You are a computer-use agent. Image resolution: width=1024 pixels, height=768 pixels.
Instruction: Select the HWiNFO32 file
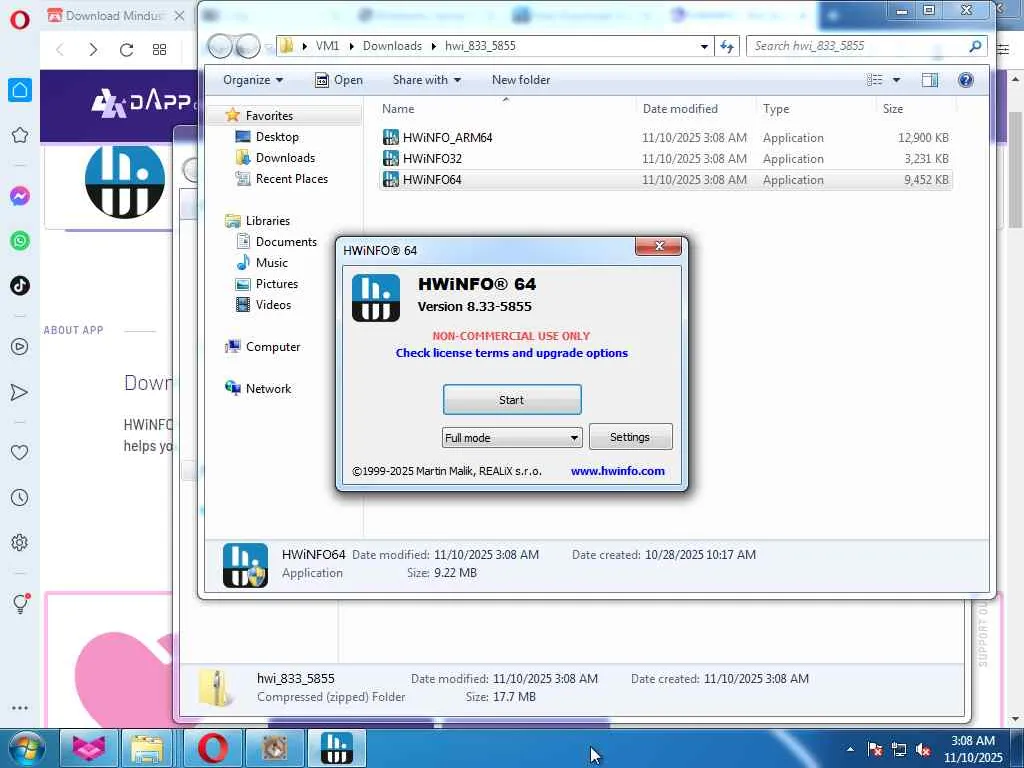432,158
